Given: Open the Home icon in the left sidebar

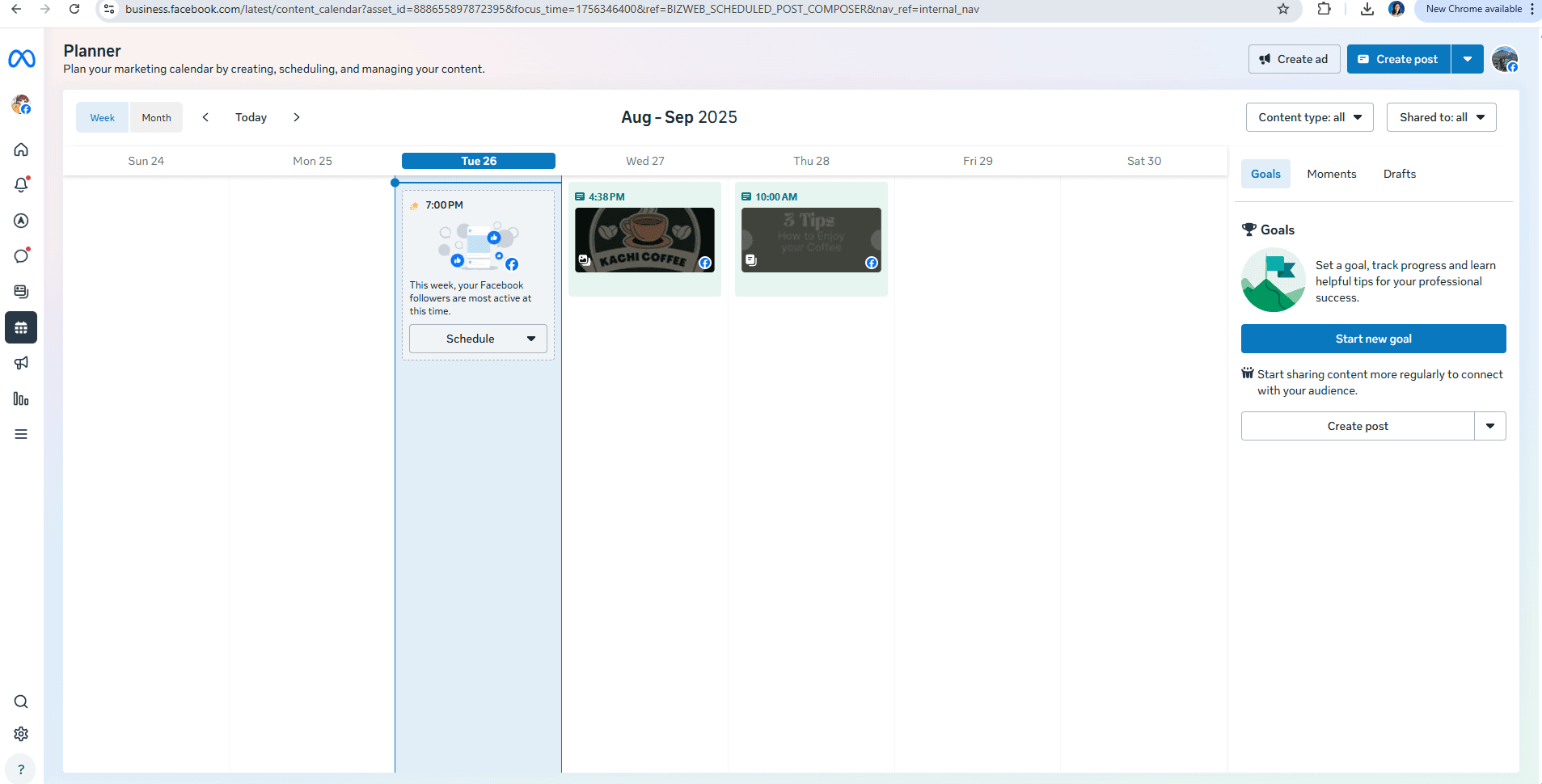Looking at the screenshot, I should (x=21, y=150).
